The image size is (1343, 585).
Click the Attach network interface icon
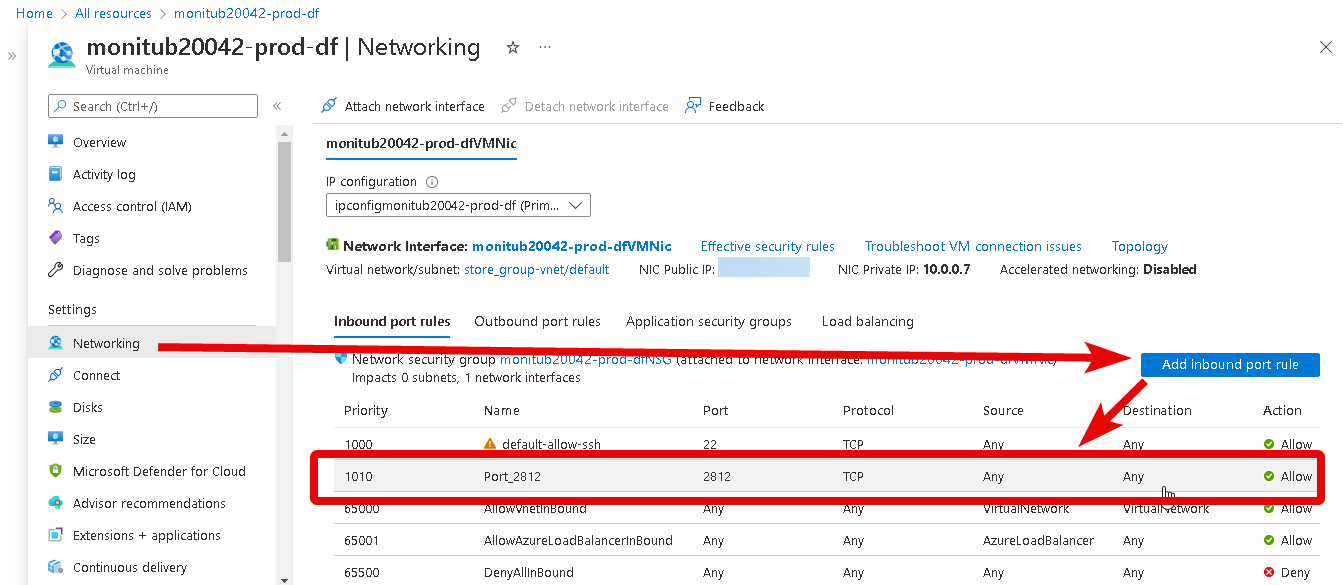[329, 106]
